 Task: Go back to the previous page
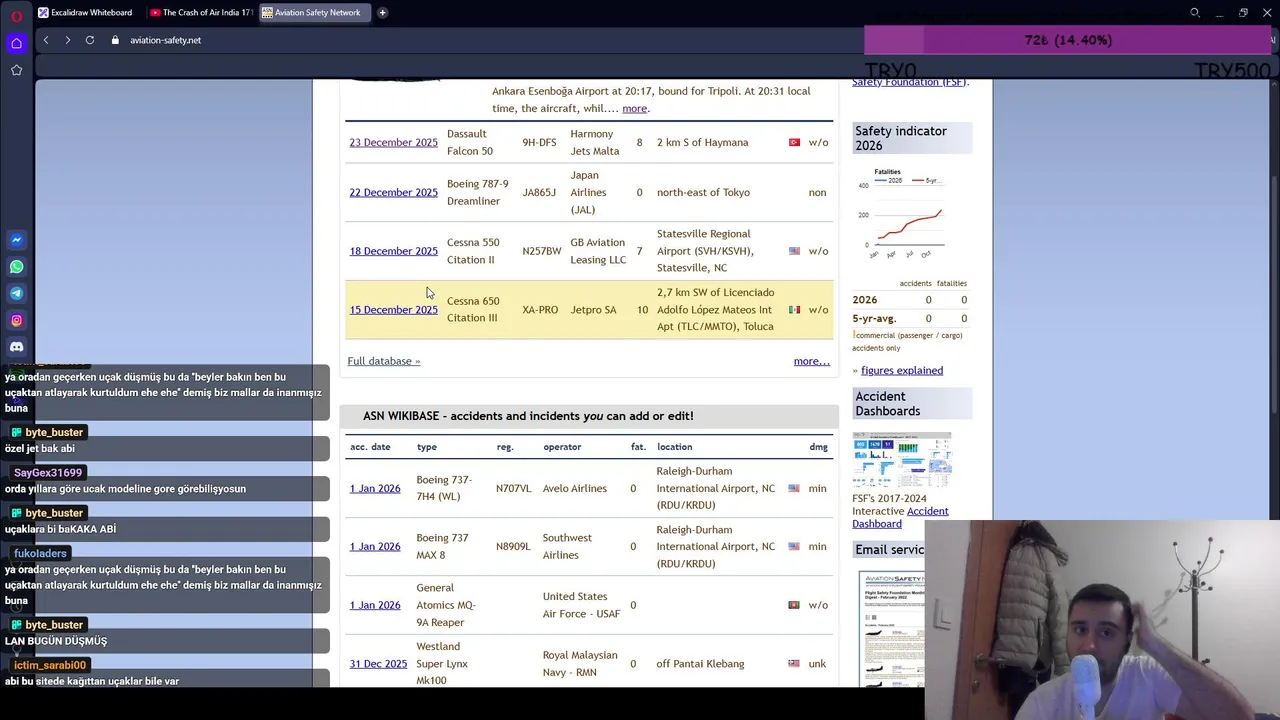tap(46, 40)
